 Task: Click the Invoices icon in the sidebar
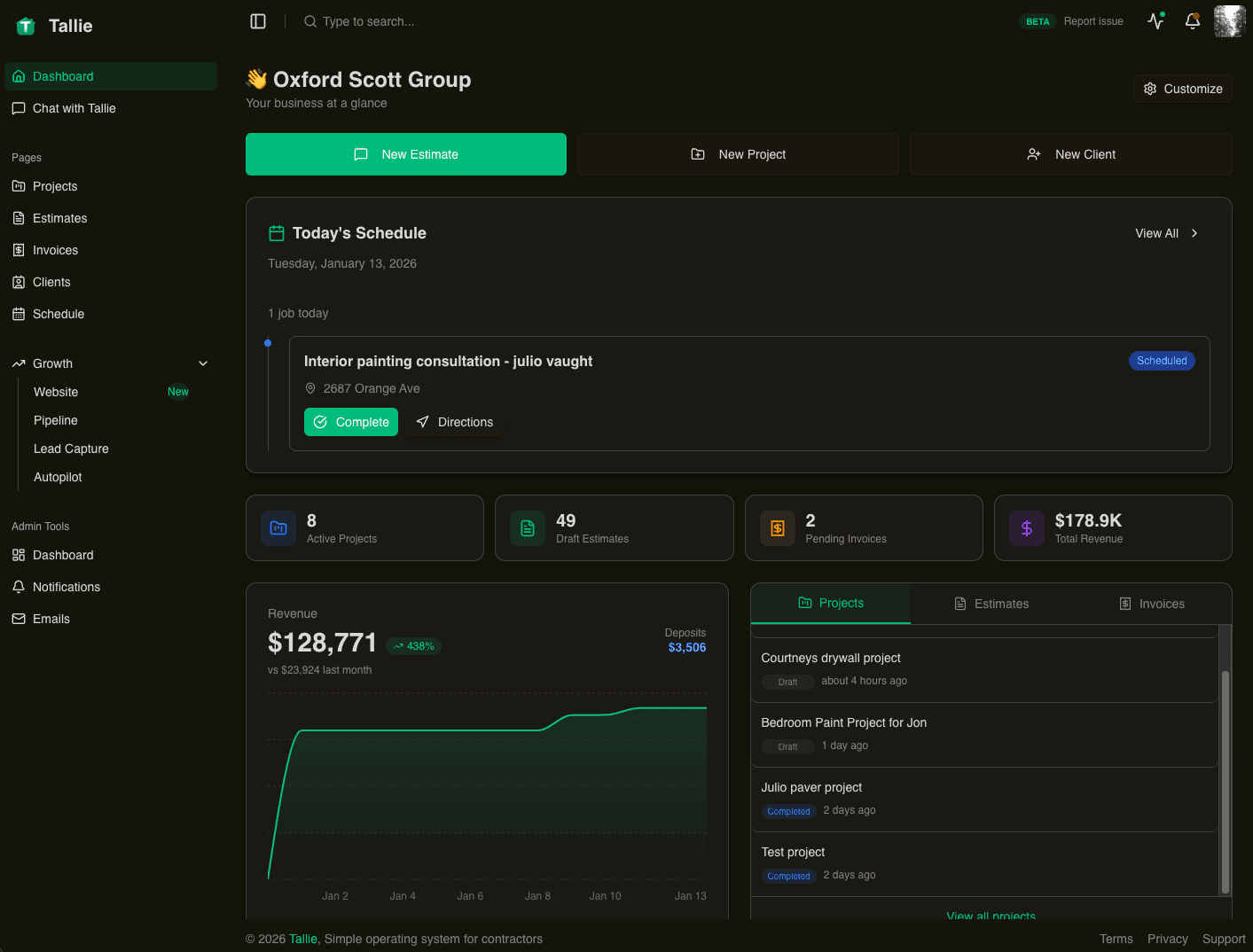point(19,250)
